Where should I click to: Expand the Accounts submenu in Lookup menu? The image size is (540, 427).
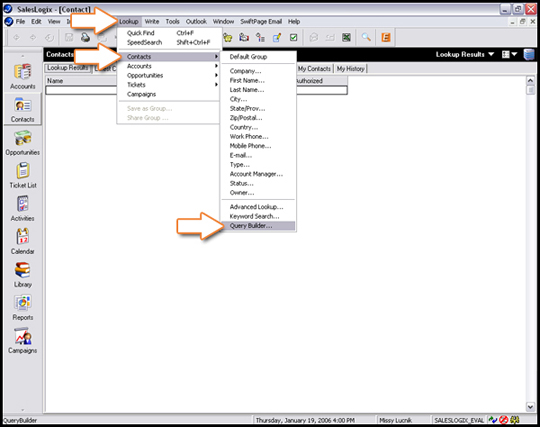coord(169,66)
